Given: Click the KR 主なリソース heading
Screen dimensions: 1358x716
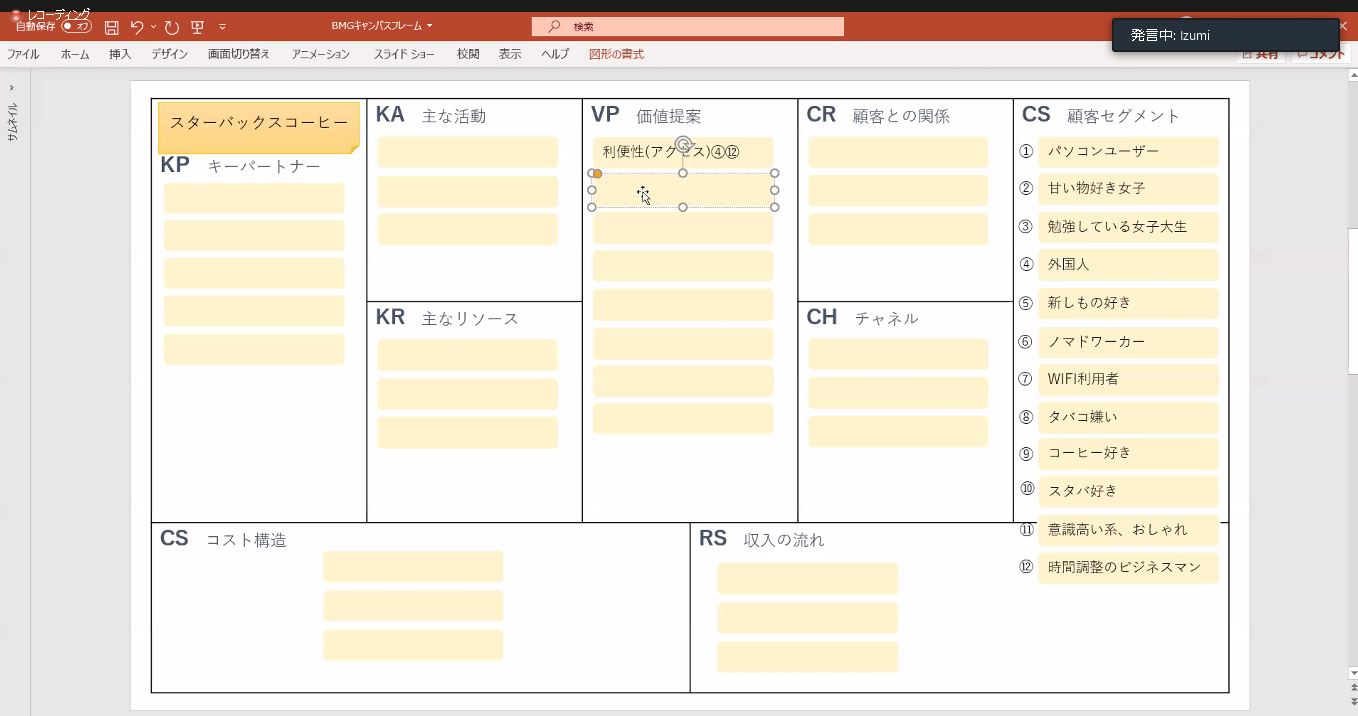Looking at the screenshot, I should pos(447,318).
